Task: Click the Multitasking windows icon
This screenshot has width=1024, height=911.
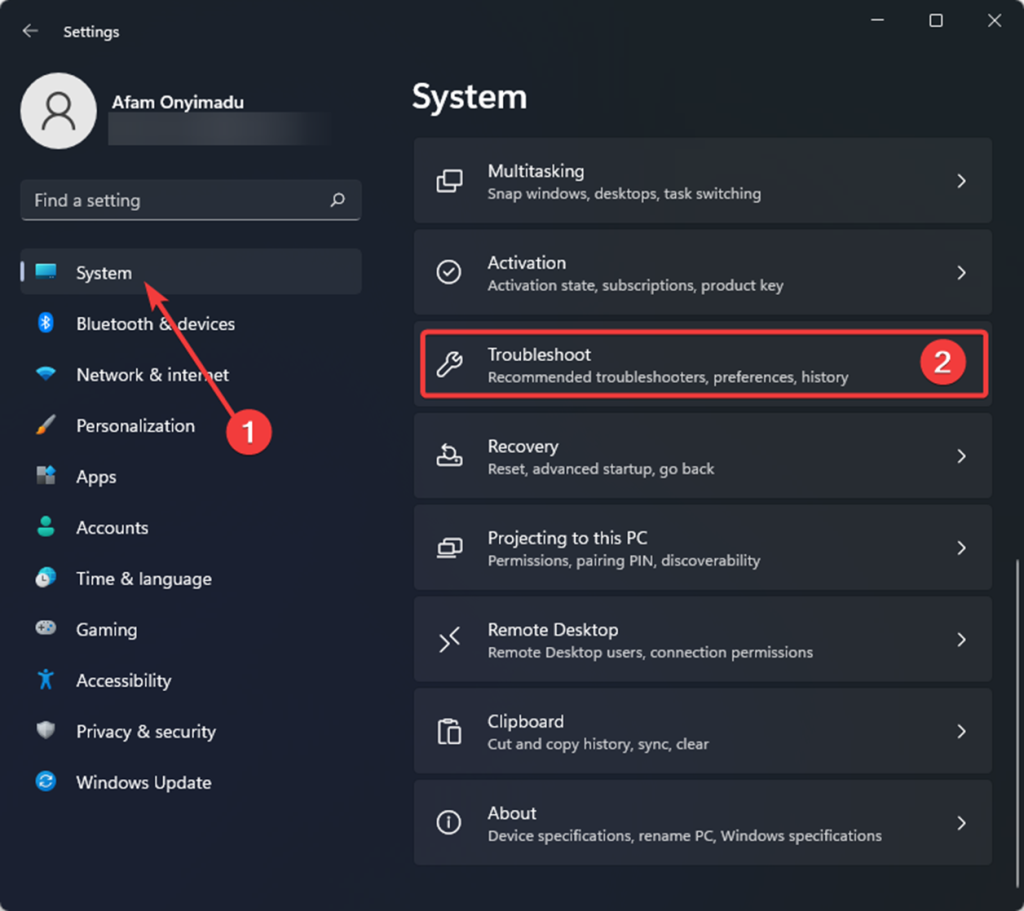Action: coord(449,181)
